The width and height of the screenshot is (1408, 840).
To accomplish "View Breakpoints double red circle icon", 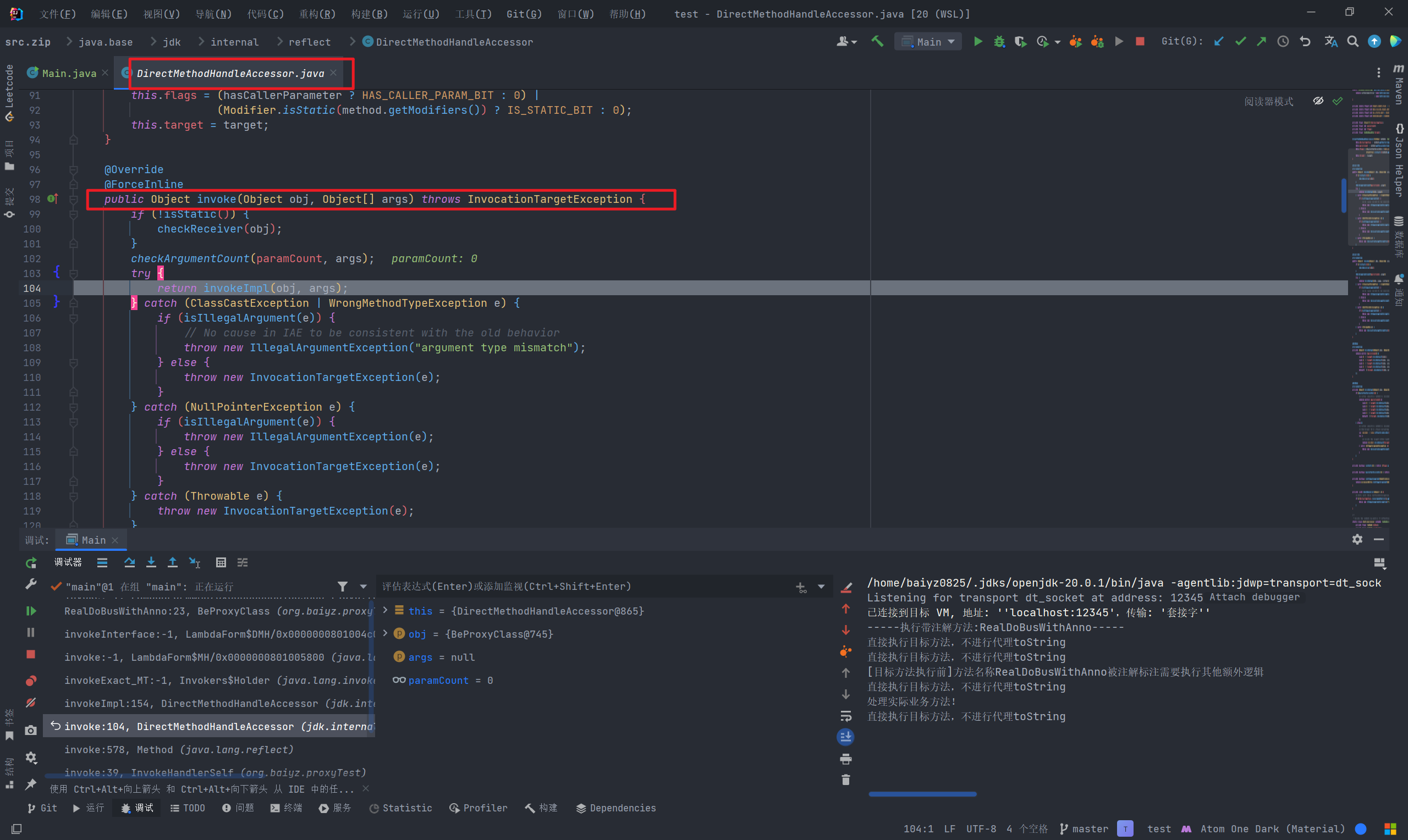I will [x=31, y=681].
